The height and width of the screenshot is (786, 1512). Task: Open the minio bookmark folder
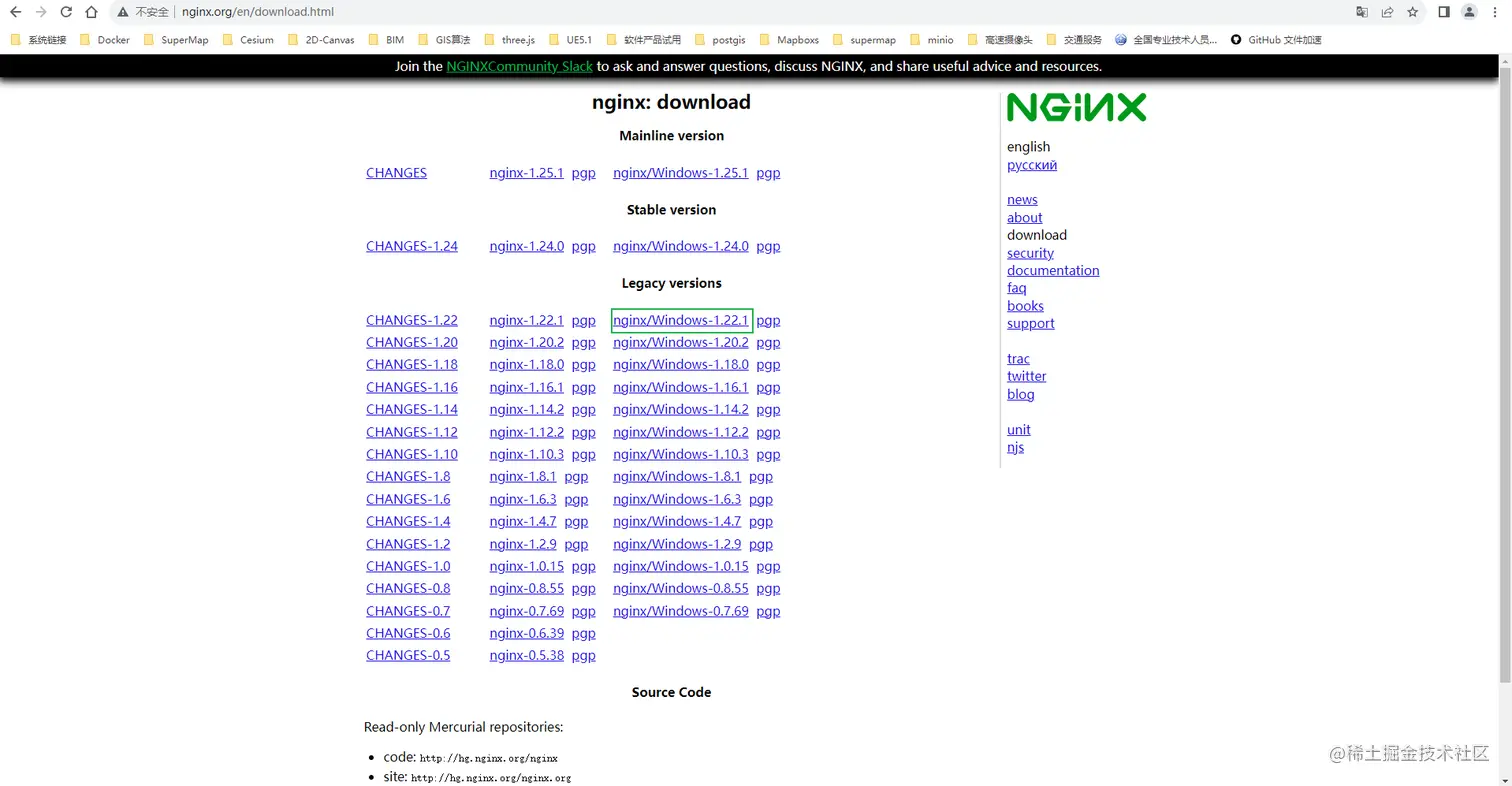click(931, 40)
